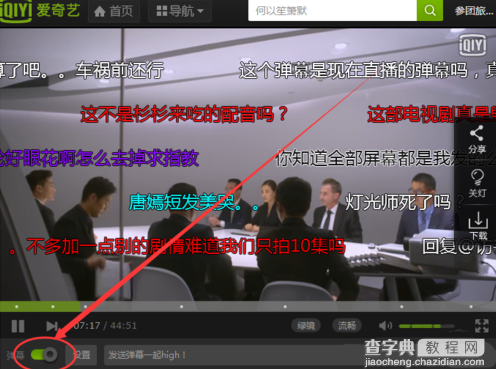Click the search input field
This screenshot has height=369, width=496.
tap(332, 11)
